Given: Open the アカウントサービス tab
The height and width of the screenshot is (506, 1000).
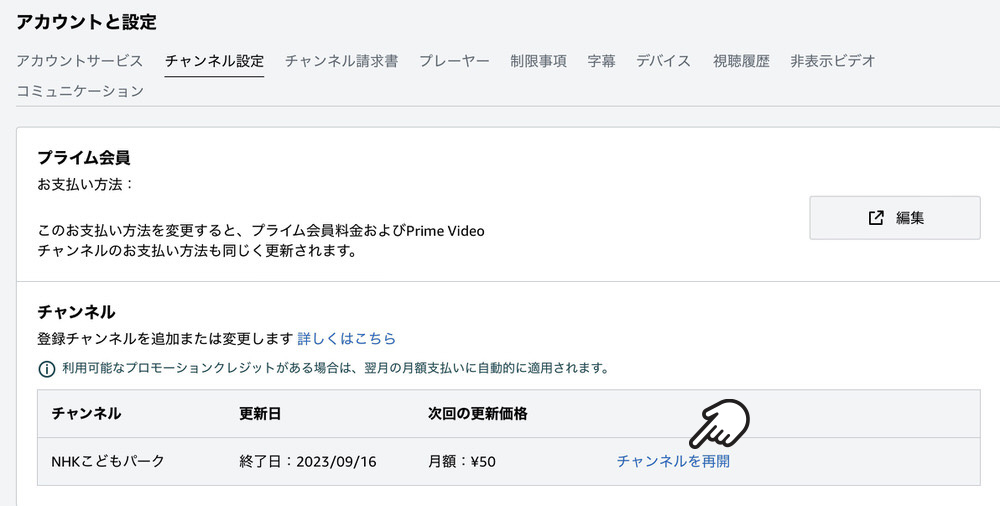Looking at the screenshot, I should (80, 61).
